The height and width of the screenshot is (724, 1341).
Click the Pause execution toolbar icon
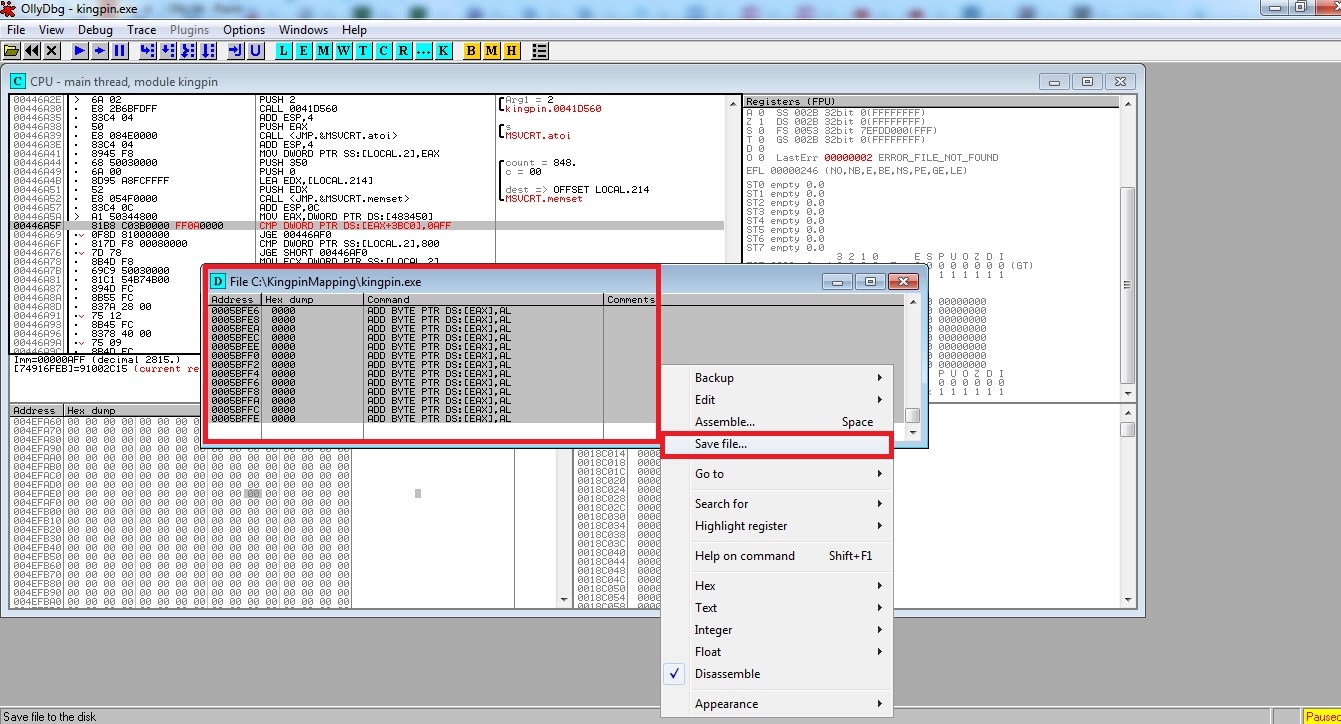[x=120, y=50]
